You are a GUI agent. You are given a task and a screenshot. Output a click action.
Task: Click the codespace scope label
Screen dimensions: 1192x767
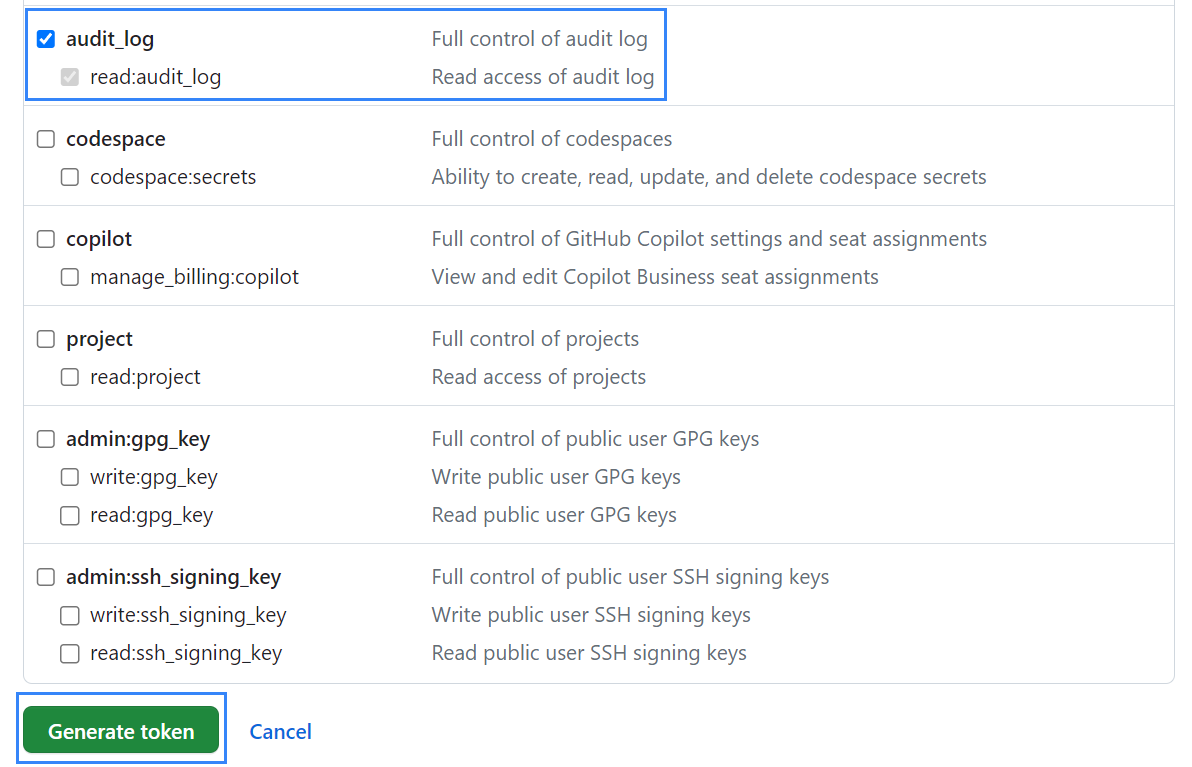(x=116, y=139)
